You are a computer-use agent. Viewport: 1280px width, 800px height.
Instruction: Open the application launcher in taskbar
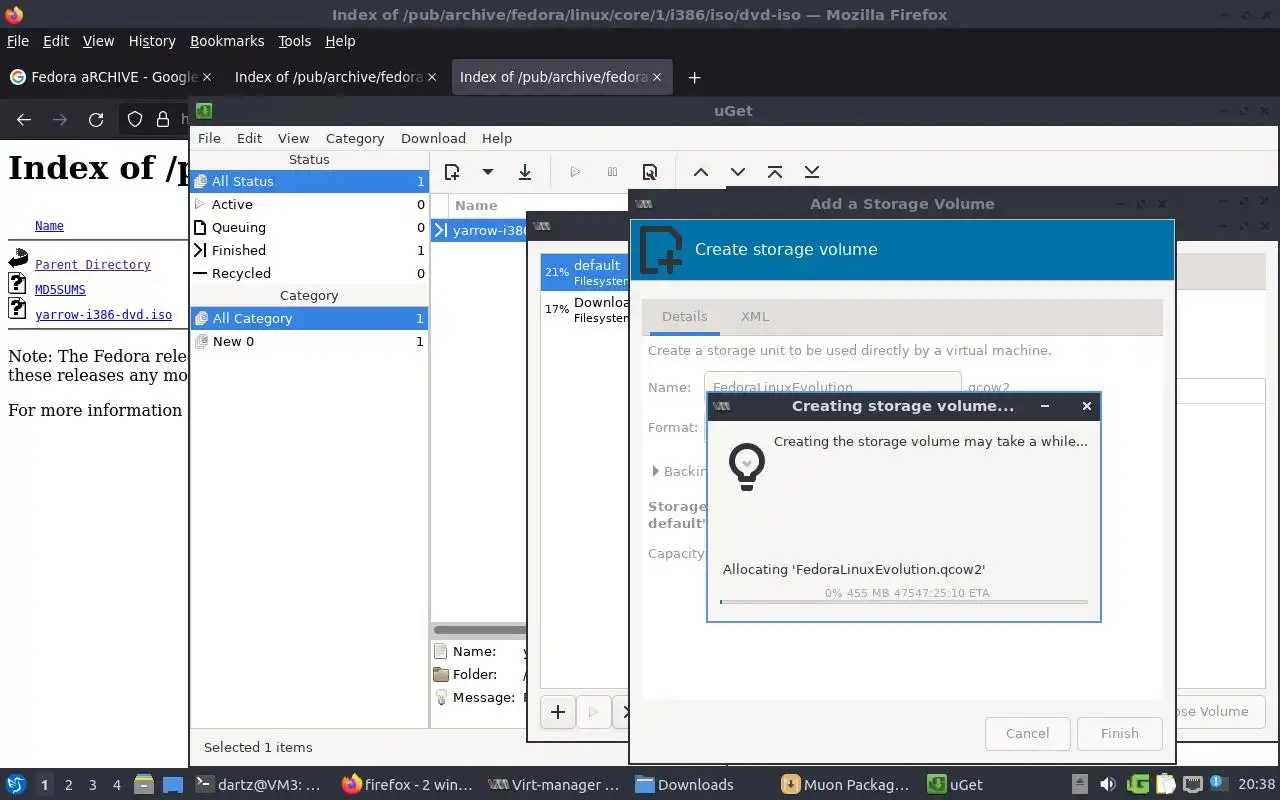[x=16, y=785]
